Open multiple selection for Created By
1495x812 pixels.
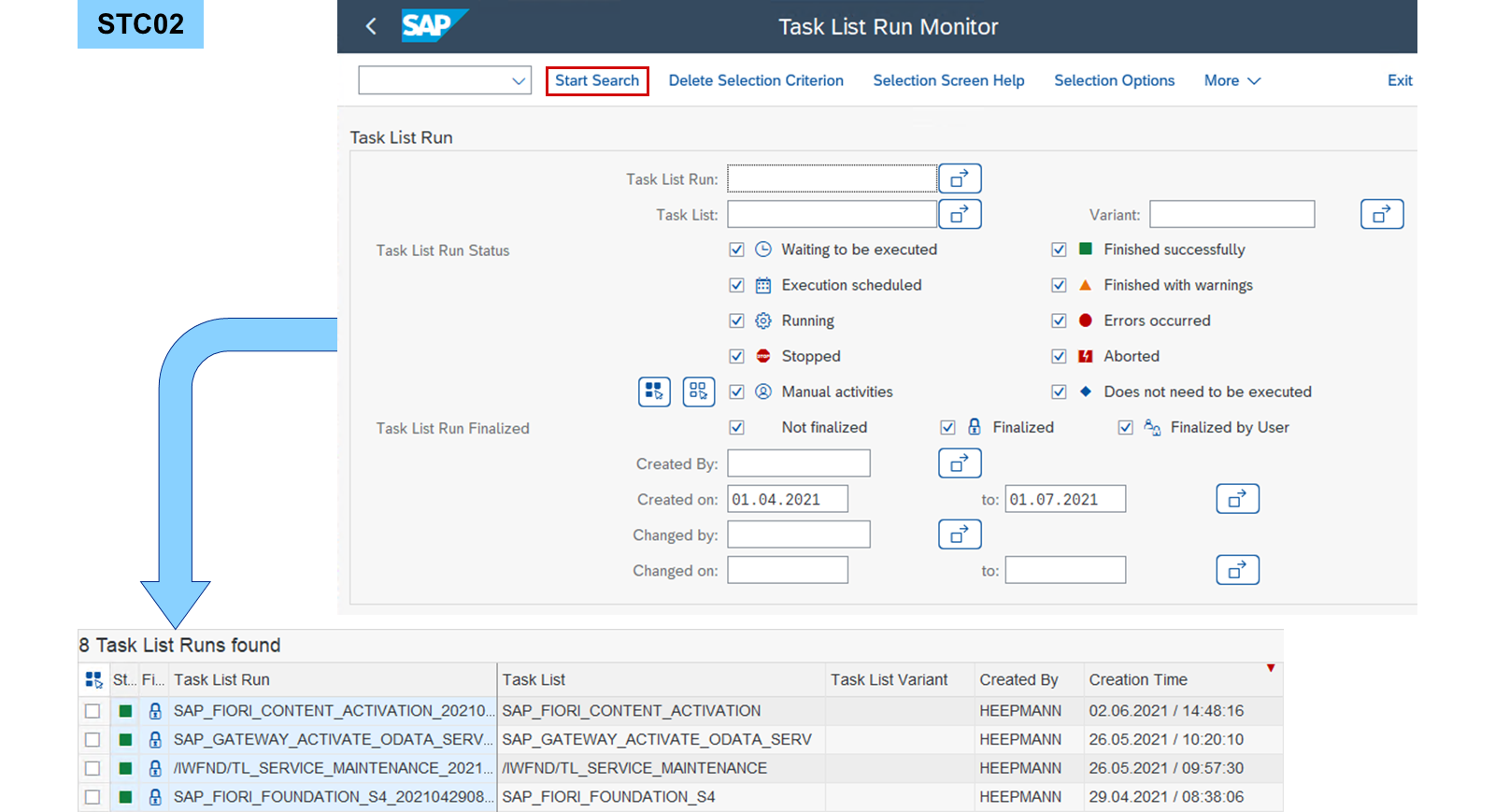960,463
